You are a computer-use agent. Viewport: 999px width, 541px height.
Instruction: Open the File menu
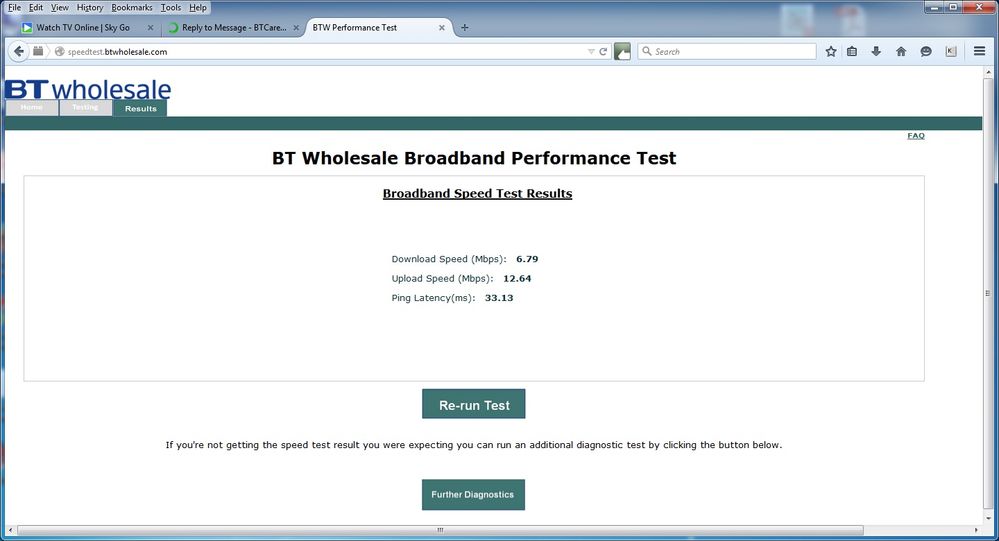(14, 8)
